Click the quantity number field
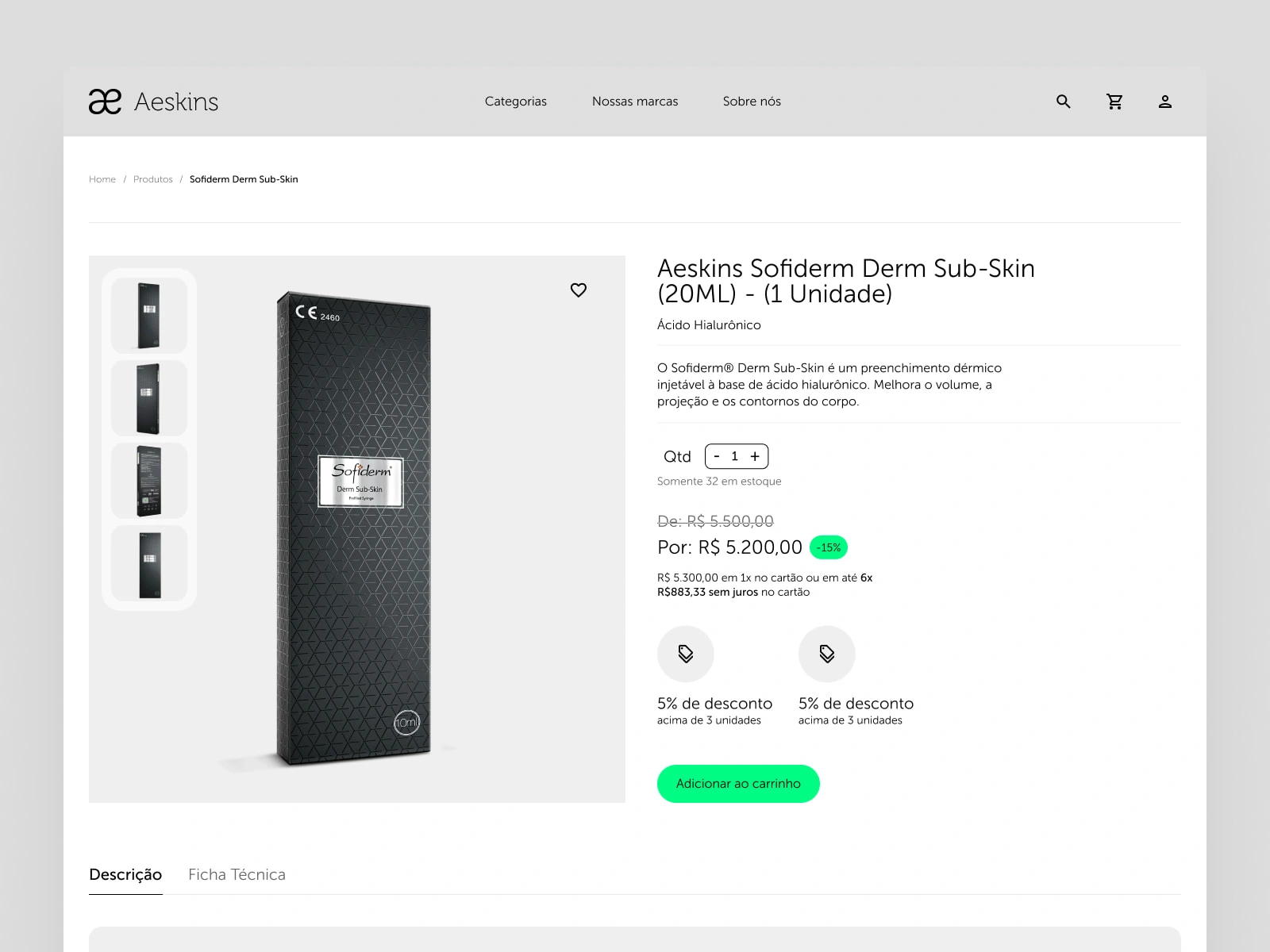Image resolution: width=1270 pixels, height=952 pixels. [x=735, y=456]
